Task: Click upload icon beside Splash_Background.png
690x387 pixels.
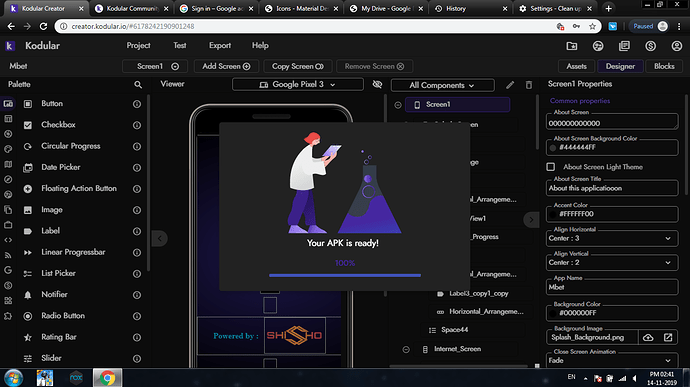Action: (648, 337)
